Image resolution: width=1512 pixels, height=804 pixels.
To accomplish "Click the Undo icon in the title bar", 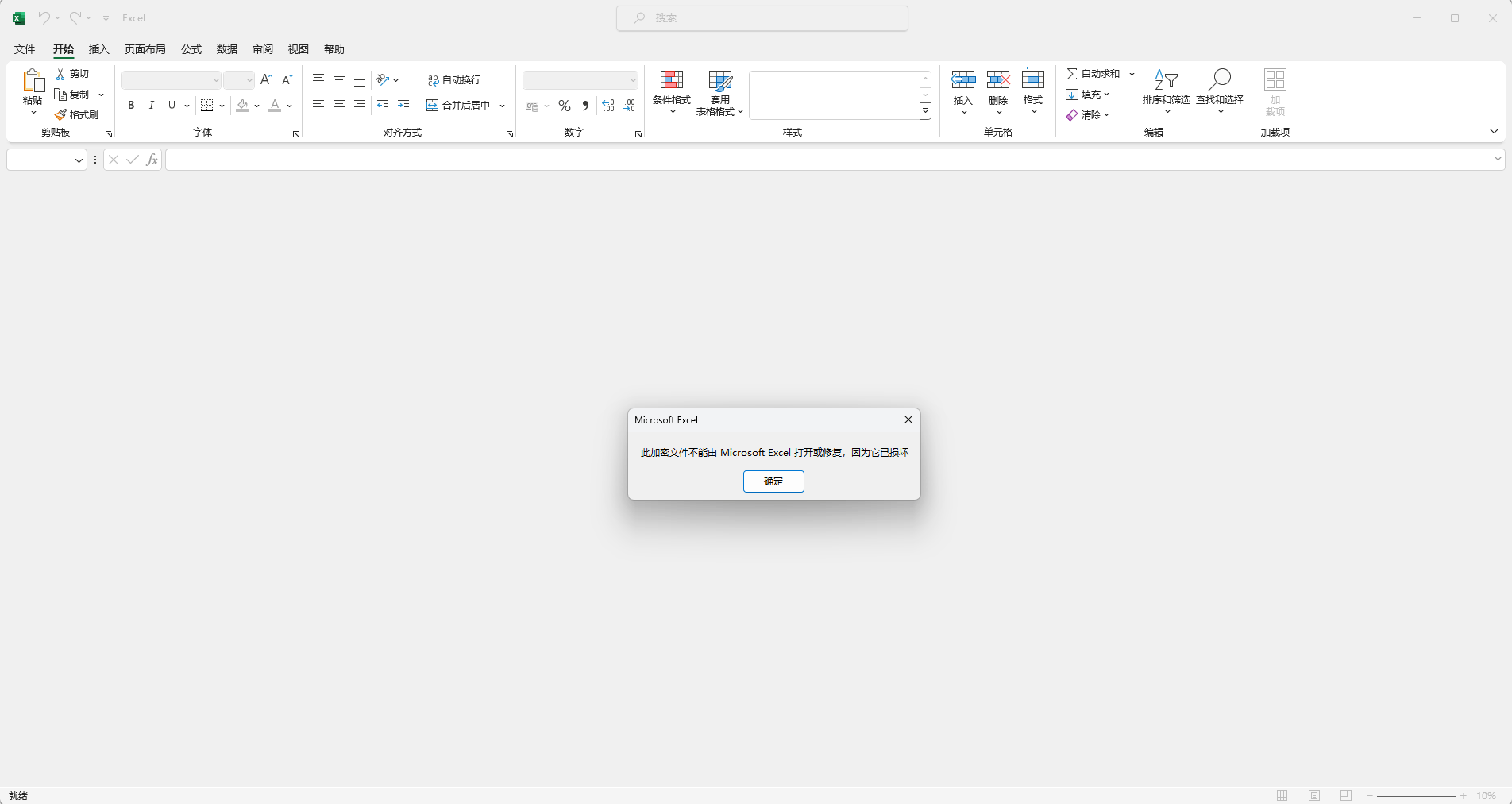I will [x=44, y=17].
